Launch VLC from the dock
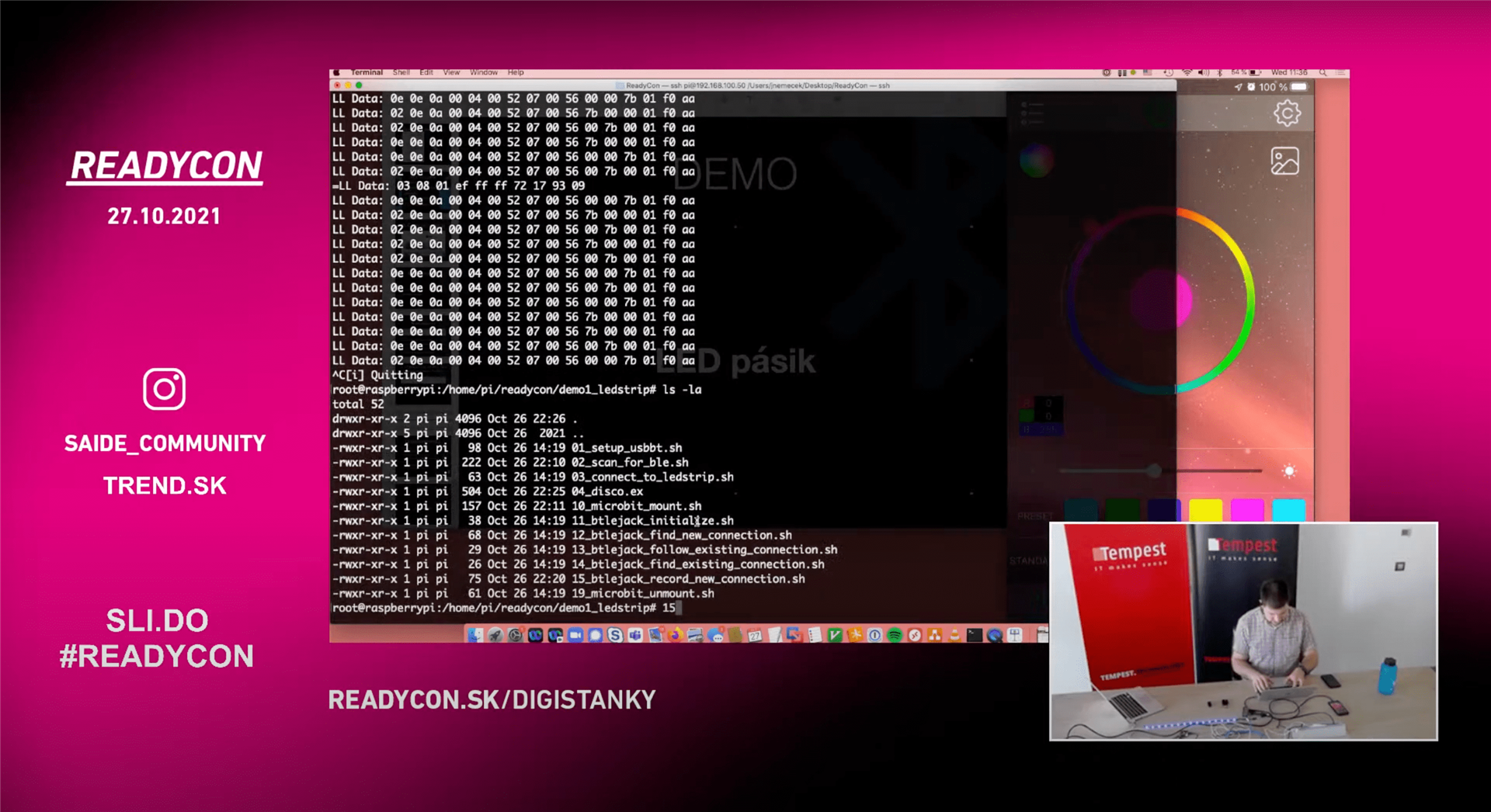This screenshot has height=812, width=1491. 954,635
